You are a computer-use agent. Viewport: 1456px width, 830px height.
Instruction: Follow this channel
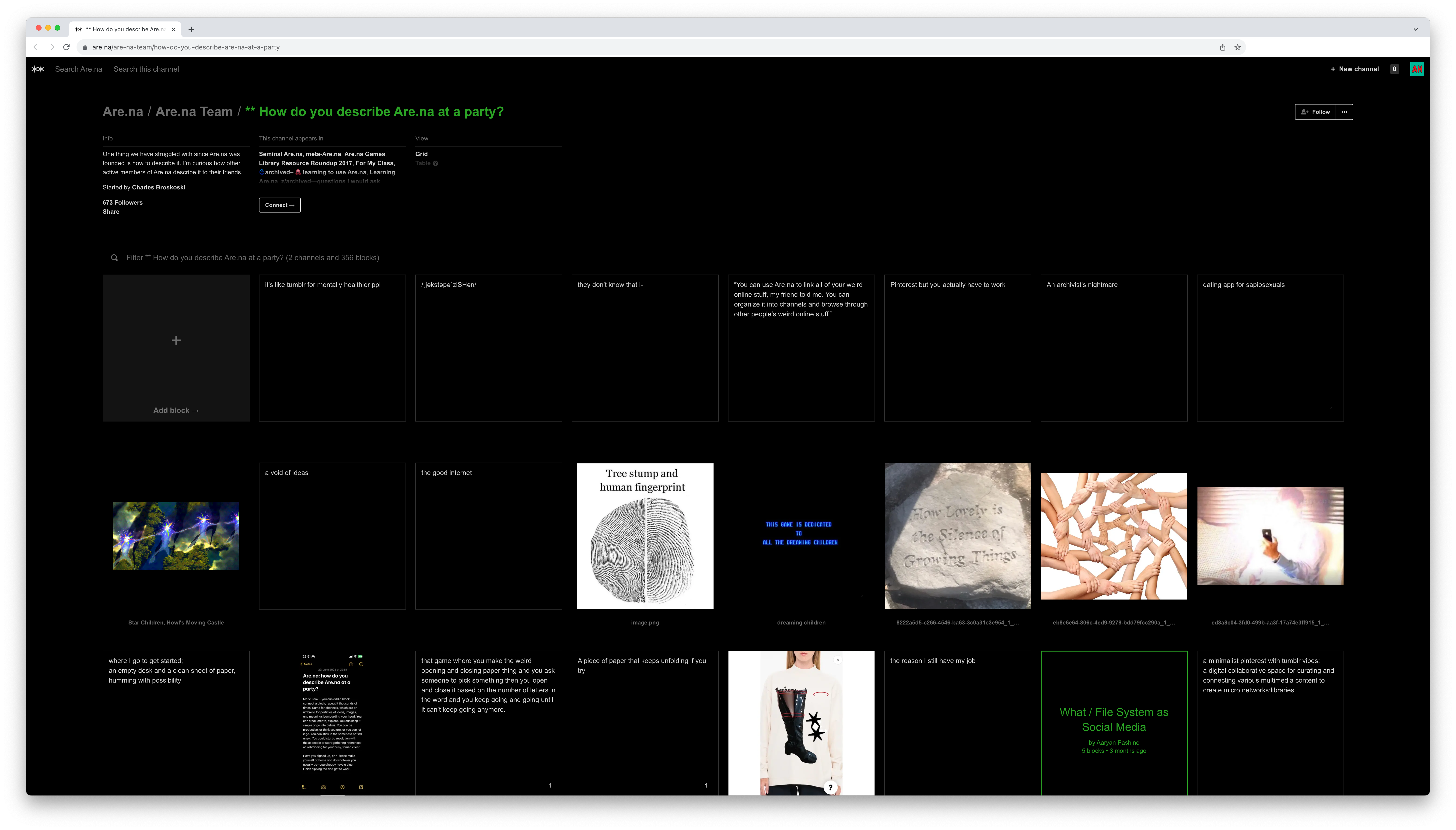click(x=1315, y=112)
